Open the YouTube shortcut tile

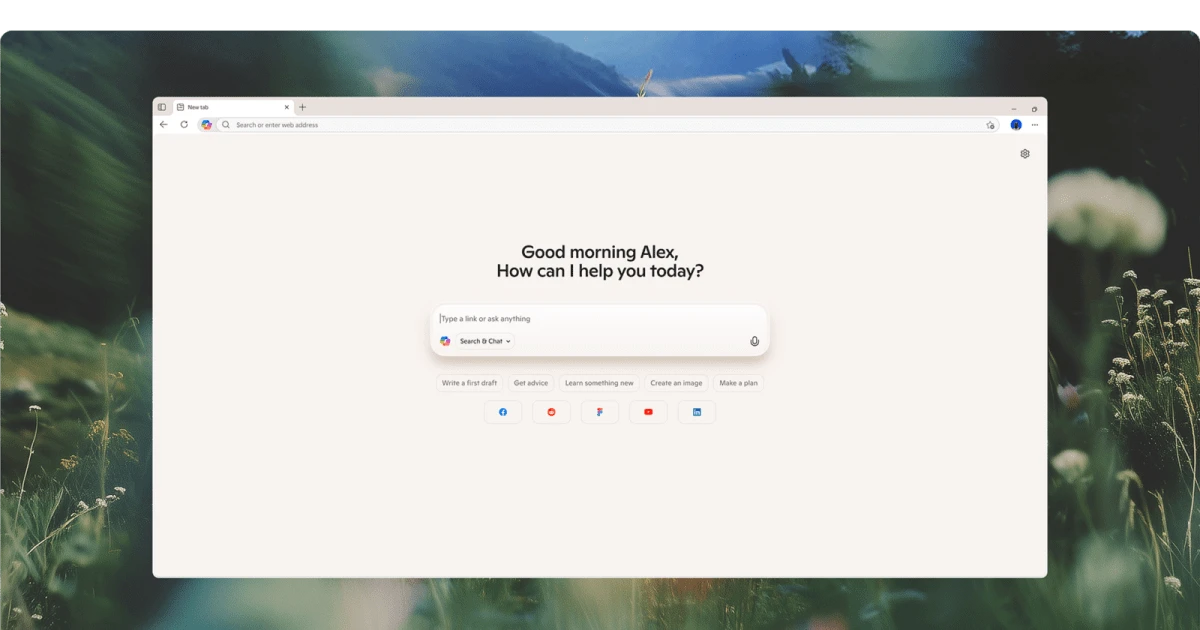(648, 412)
